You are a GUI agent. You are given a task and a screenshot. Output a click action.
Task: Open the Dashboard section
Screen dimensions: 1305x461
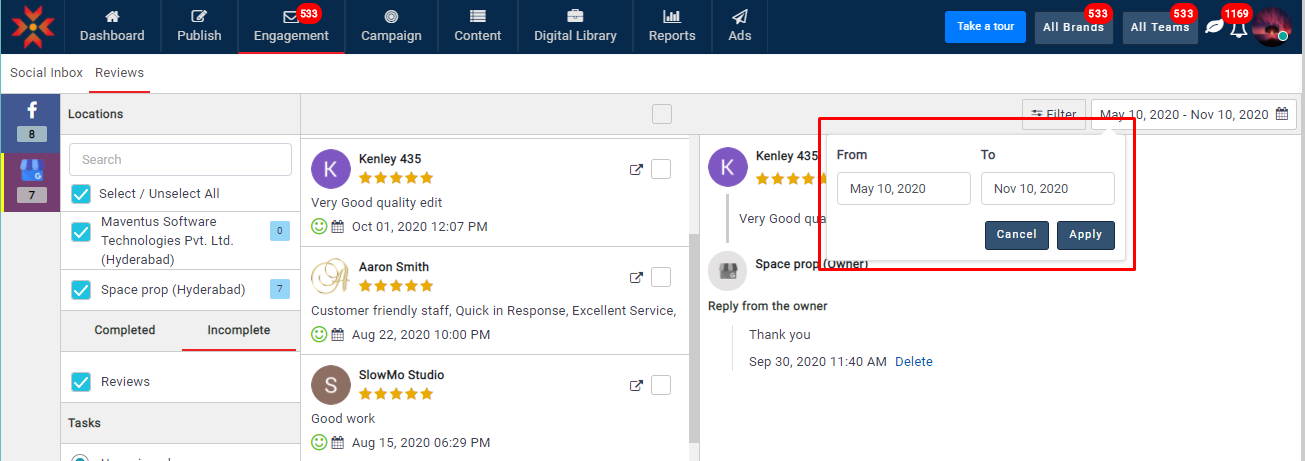[112, 27]
